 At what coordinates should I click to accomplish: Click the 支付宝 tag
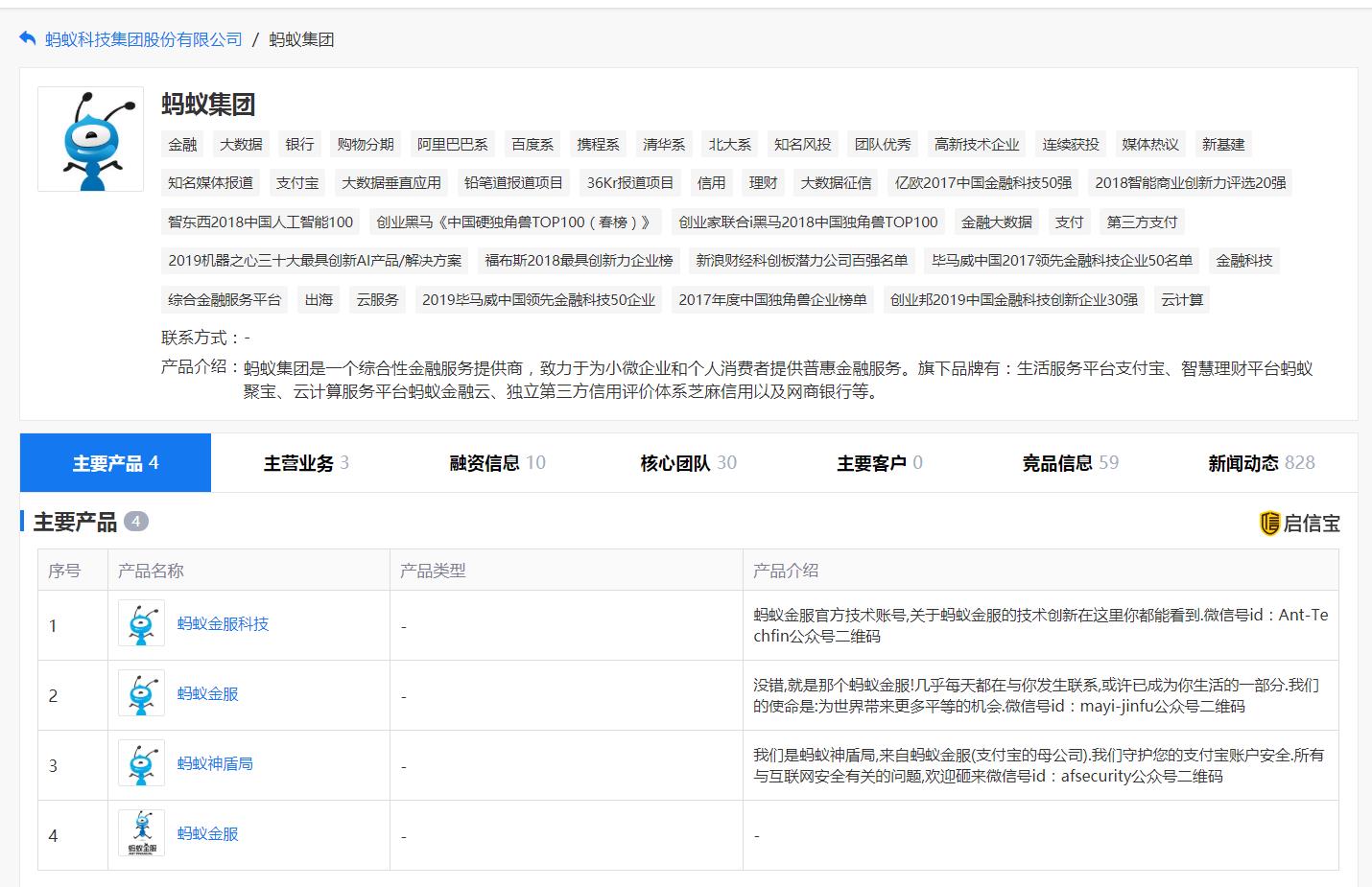pos(297,182)
